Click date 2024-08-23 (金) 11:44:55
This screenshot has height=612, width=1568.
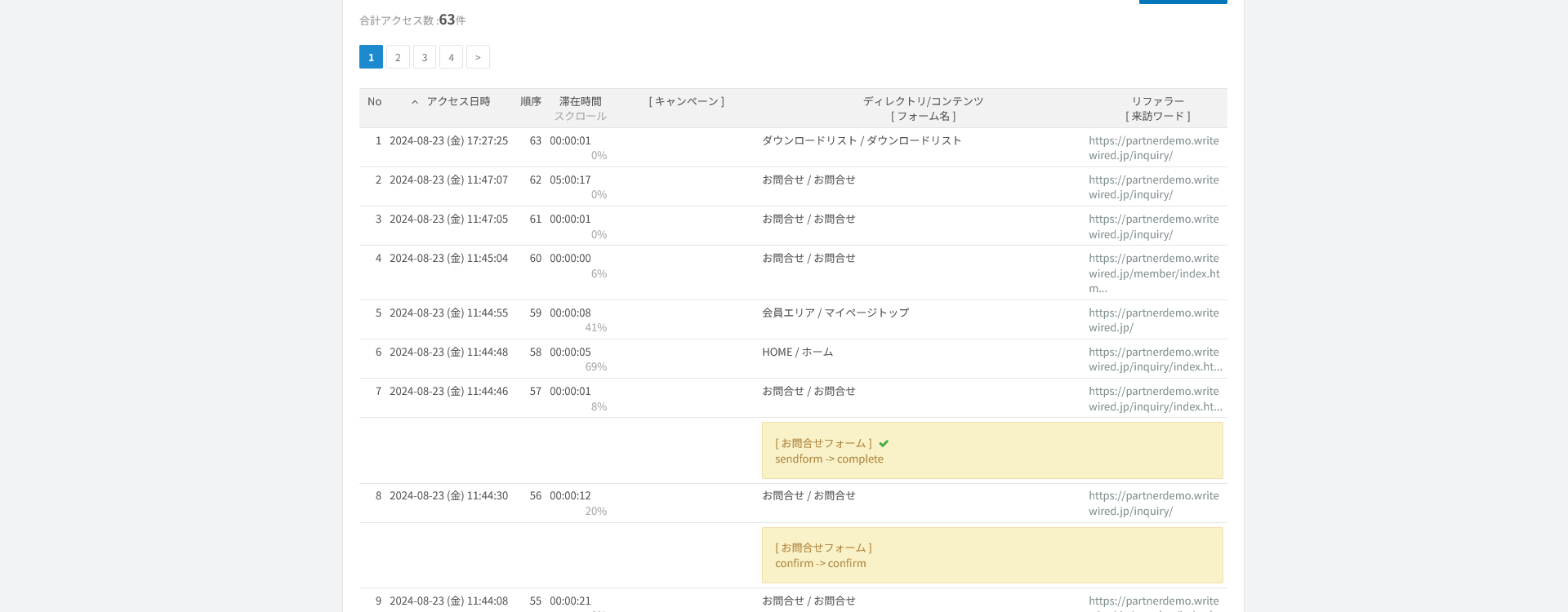tap(448, 313)
